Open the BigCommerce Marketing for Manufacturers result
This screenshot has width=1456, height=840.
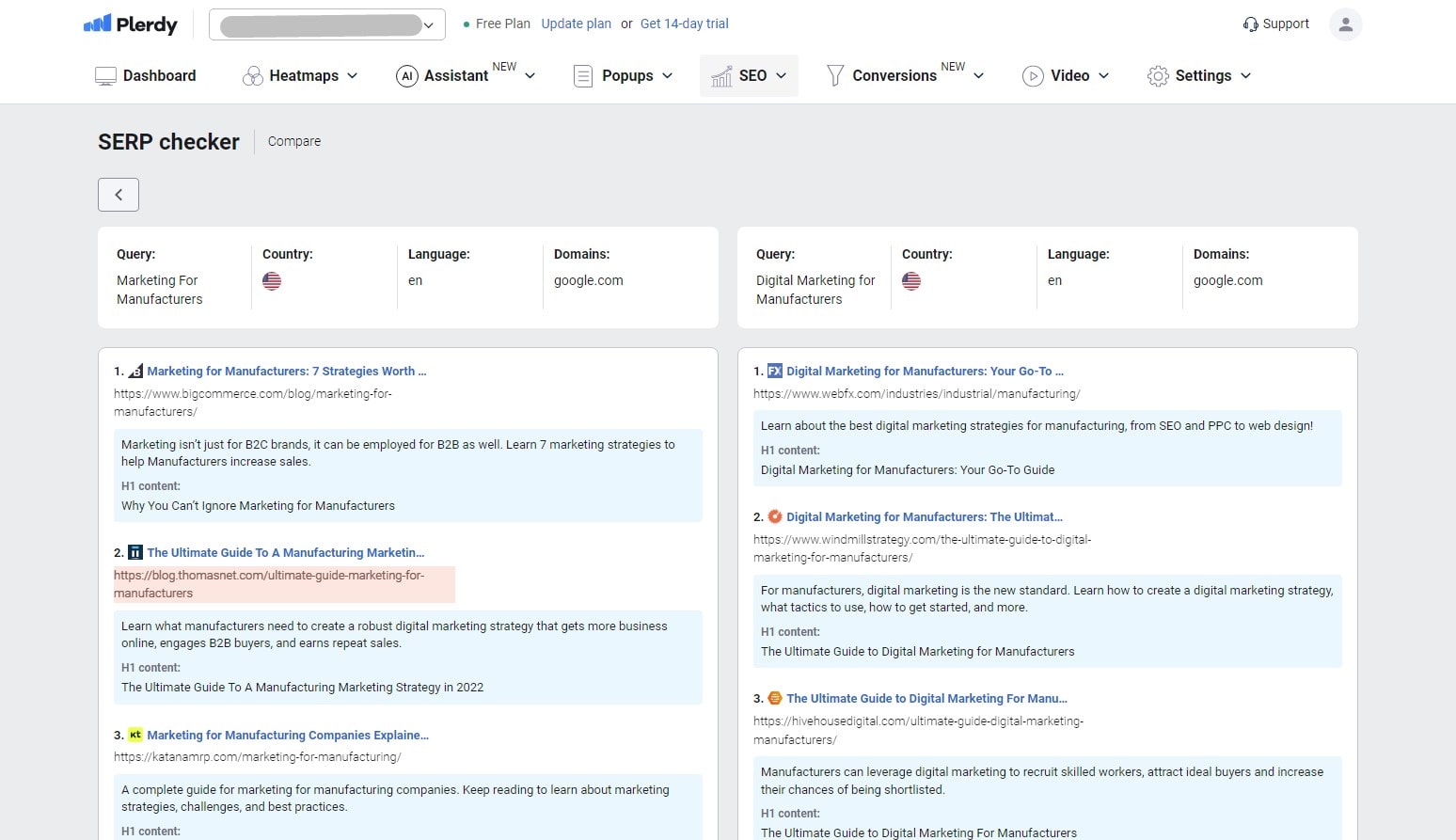(286, 372)
